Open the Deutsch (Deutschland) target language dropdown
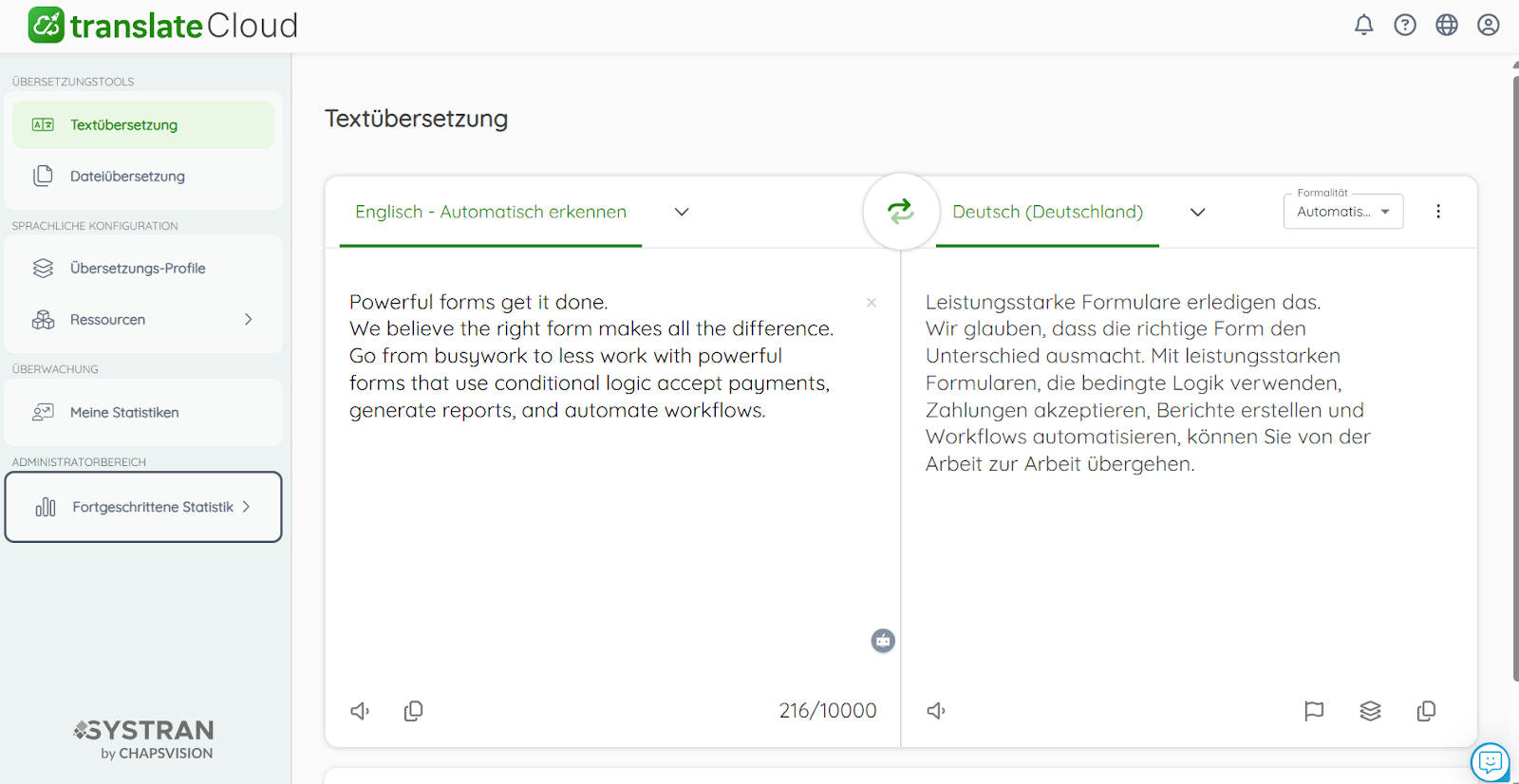 pos(1197,212)
